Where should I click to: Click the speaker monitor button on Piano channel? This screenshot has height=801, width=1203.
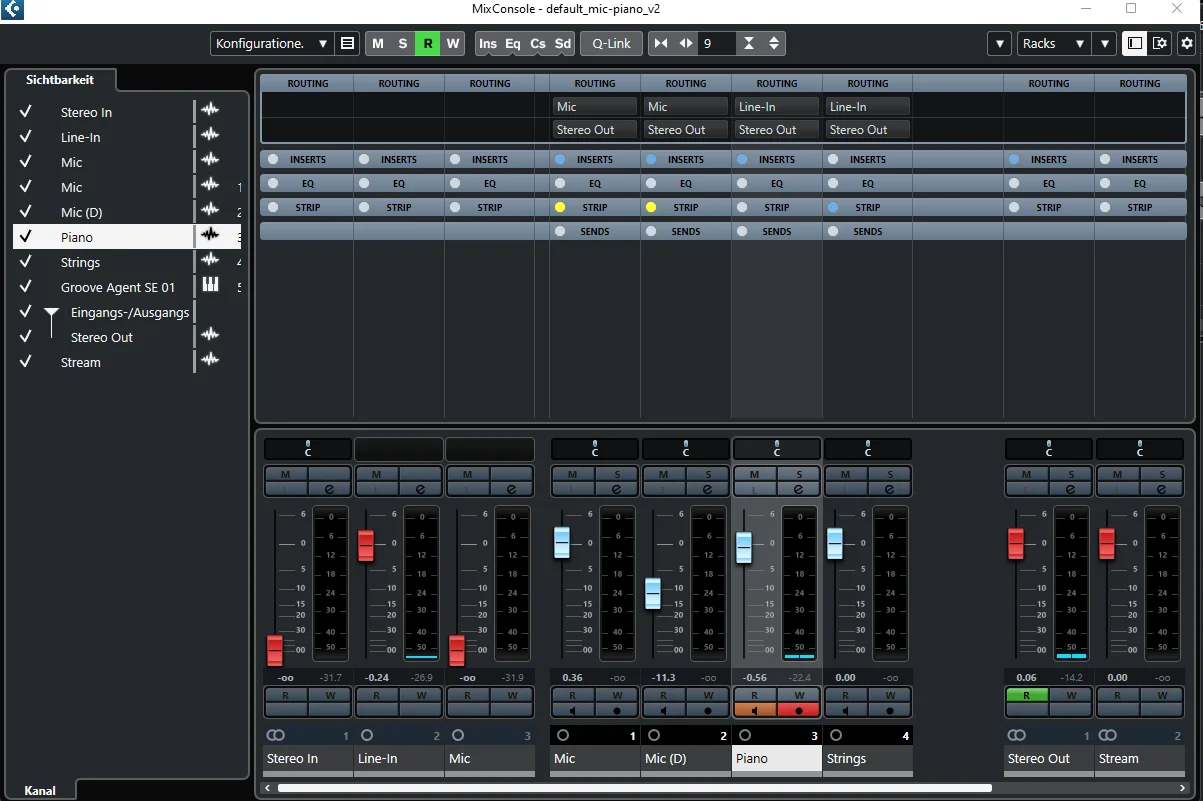click(x=755, y=710)
